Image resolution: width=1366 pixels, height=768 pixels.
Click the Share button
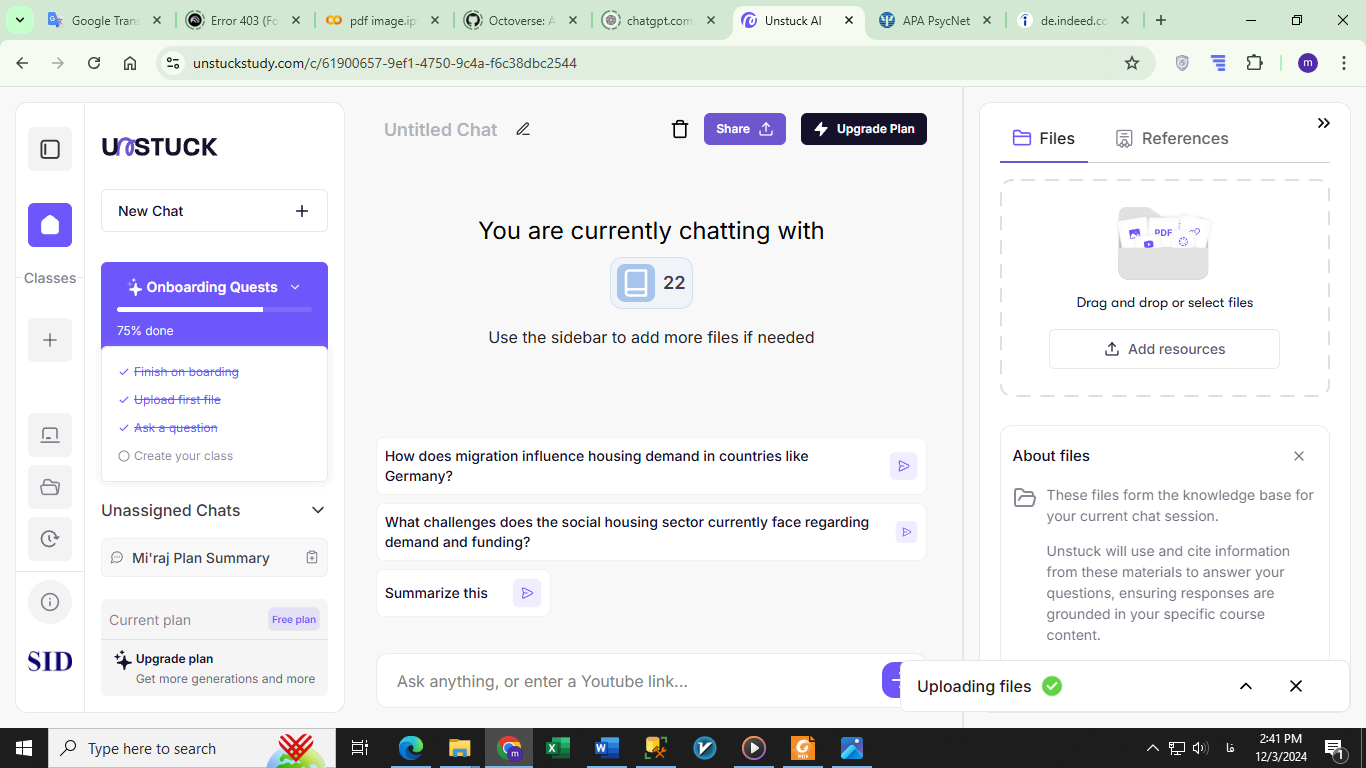[745, 129]
